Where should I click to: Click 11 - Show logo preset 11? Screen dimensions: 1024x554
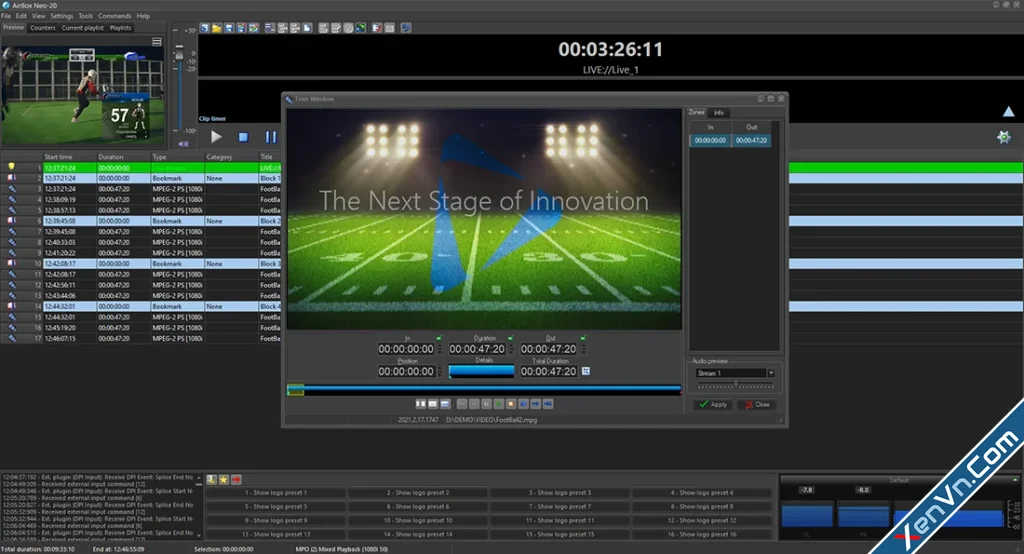[560, 521]
